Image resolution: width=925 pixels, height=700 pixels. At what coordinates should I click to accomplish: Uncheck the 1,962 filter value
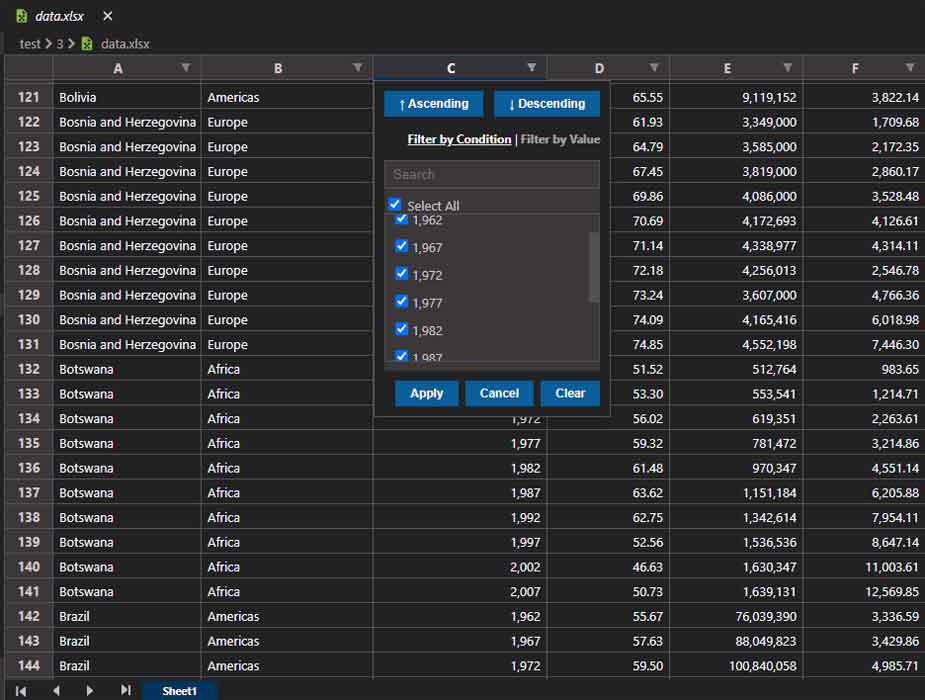point(401,219)
